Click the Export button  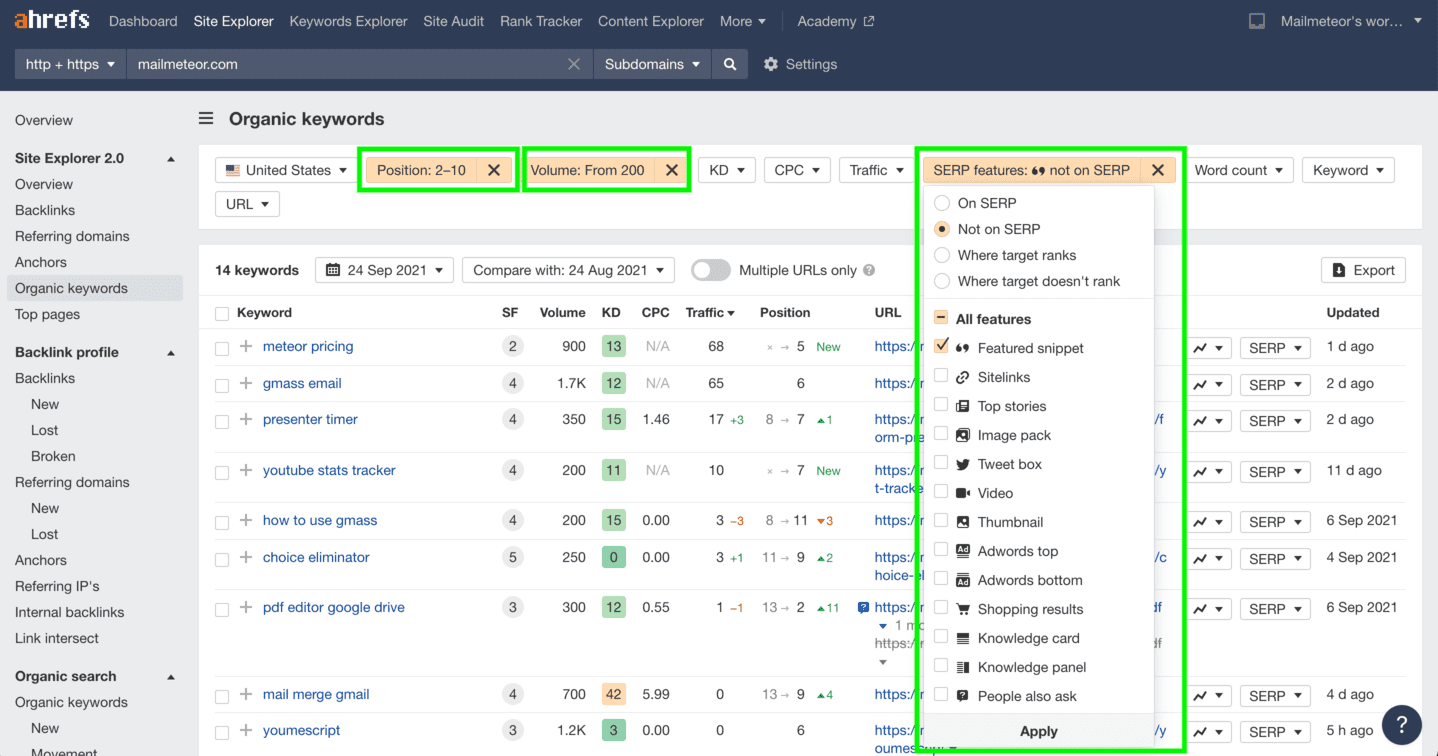[1363, 270]
